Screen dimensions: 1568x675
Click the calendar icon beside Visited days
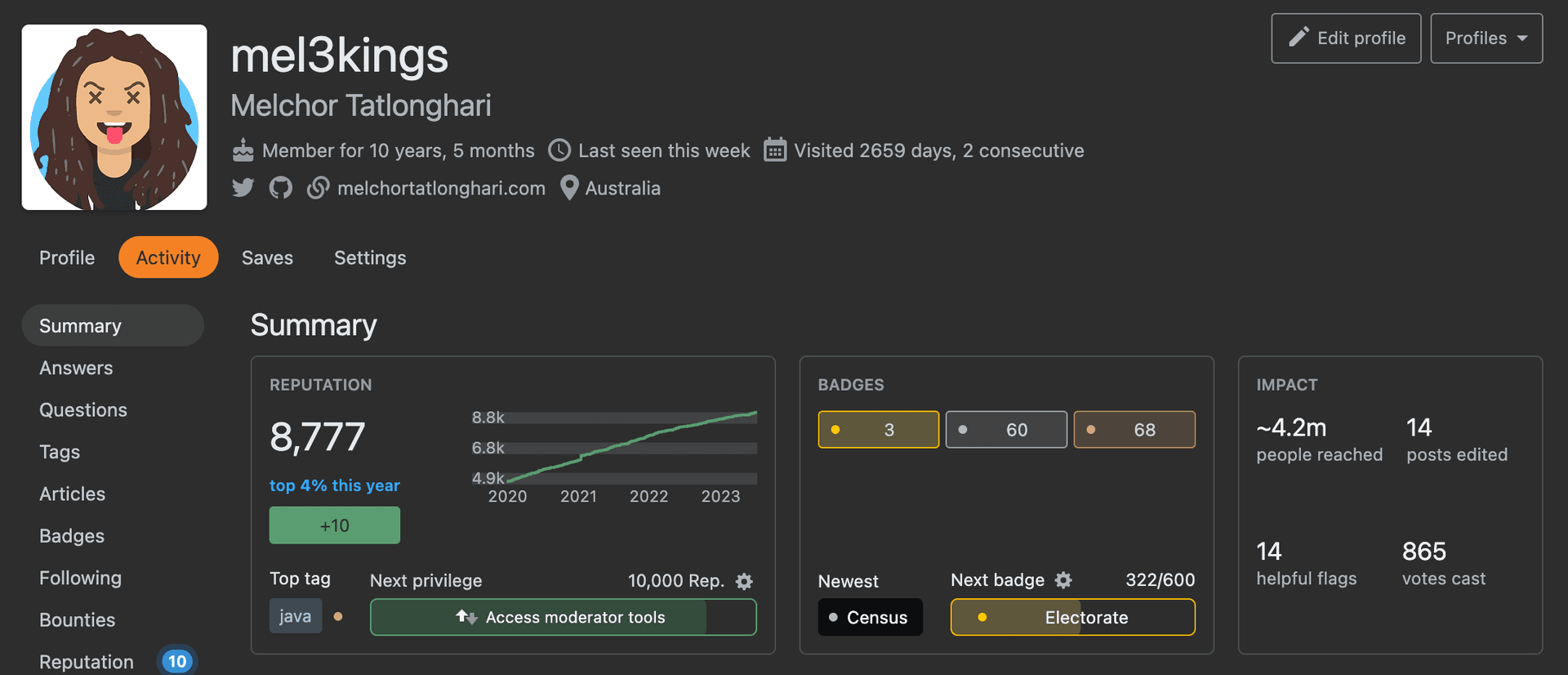pyautogui.click(x=775, y=150)
